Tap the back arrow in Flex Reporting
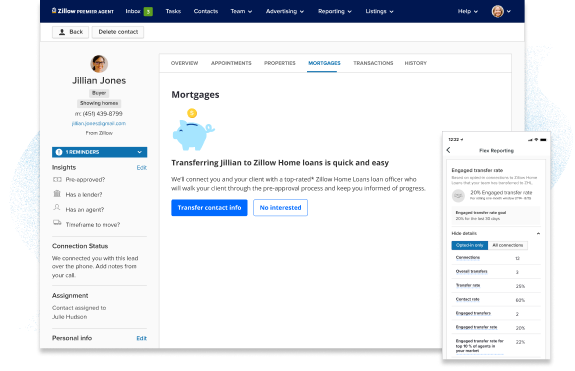Image resolution: width=575 pixels, height=371 pixels. (448, 150)
